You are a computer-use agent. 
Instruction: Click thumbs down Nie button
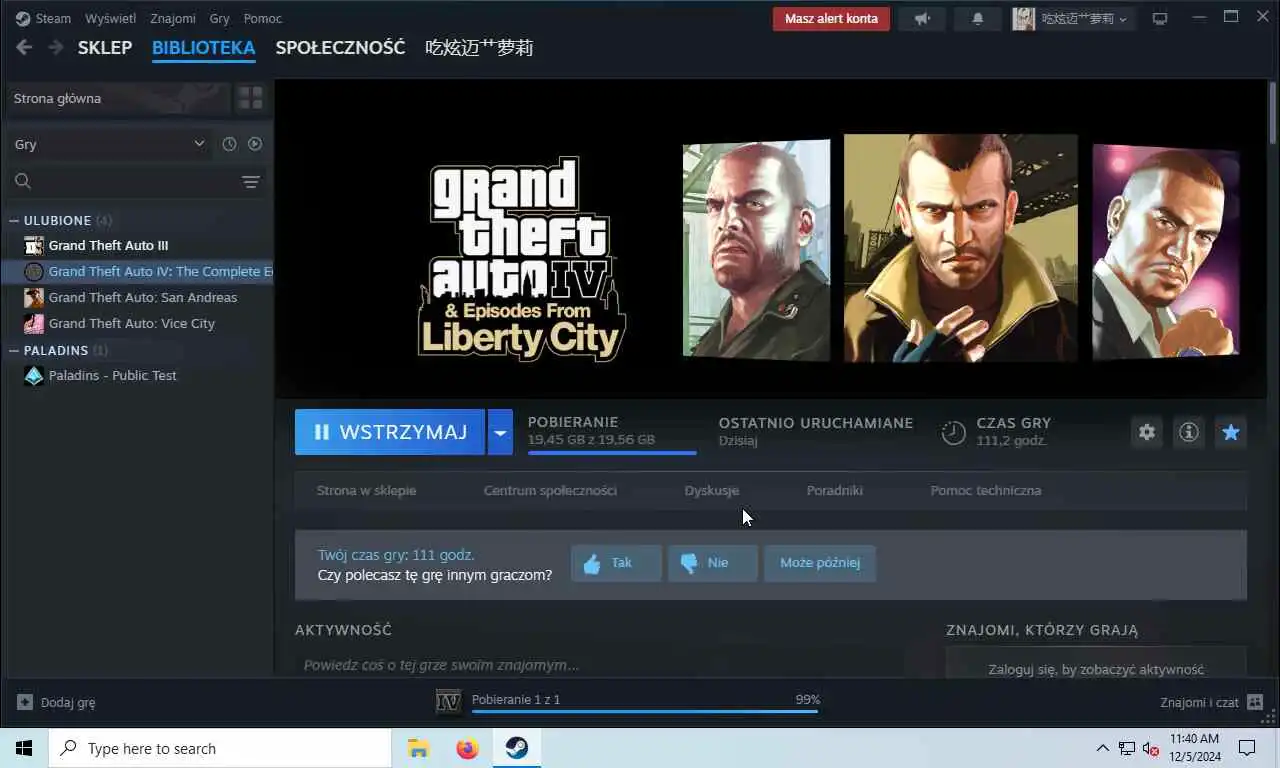pos(712,563)
